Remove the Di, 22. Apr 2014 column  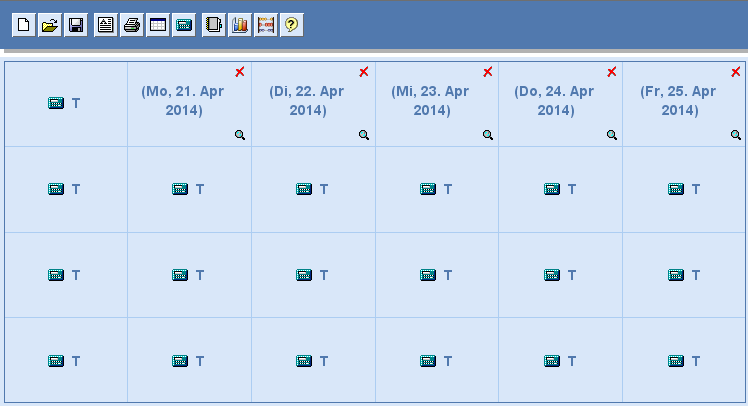tap(364, 72)
